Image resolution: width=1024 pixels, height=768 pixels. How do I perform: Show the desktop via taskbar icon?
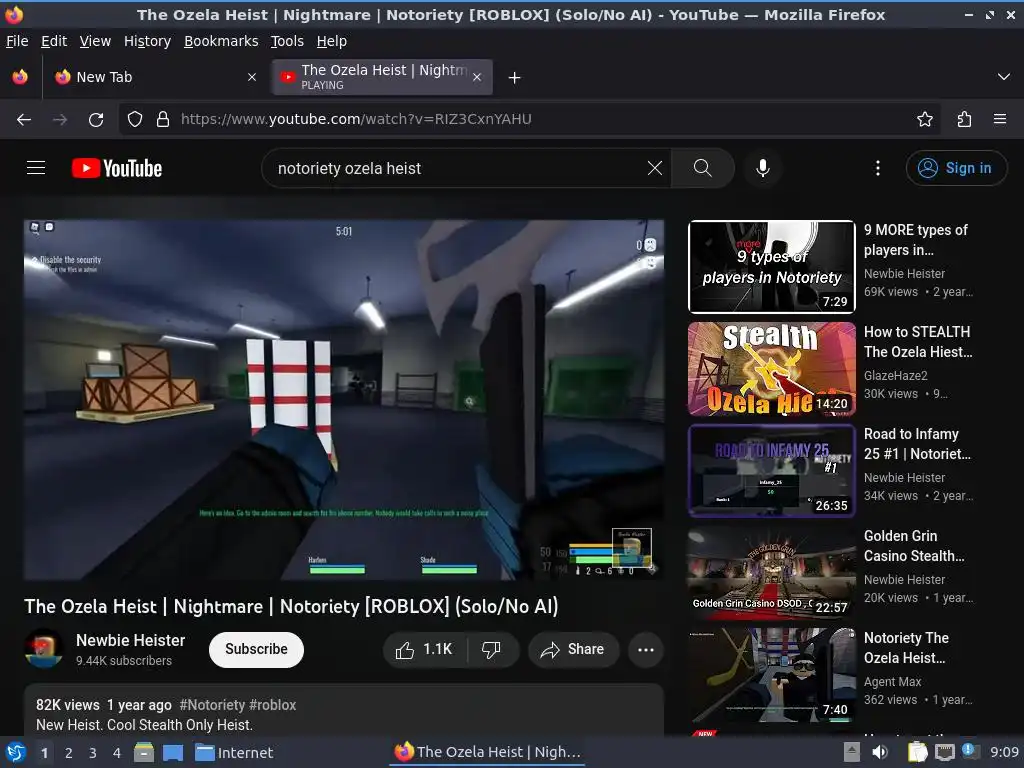pos(173,753)
